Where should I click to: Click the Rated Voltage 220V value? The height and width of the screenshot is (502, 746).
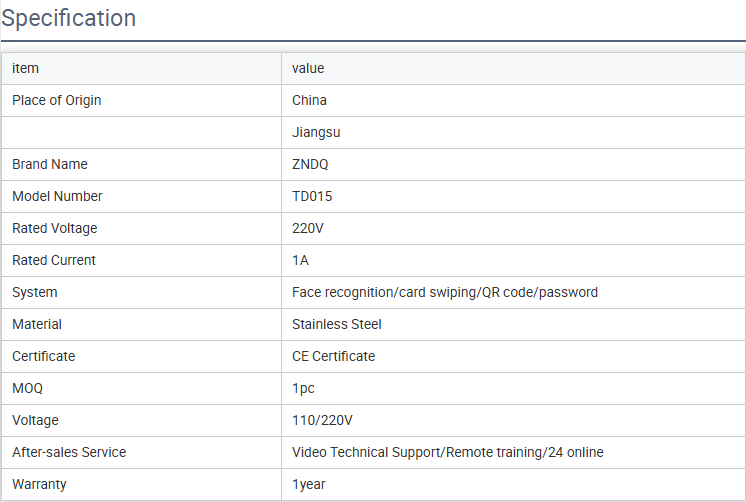pos(307,228)
